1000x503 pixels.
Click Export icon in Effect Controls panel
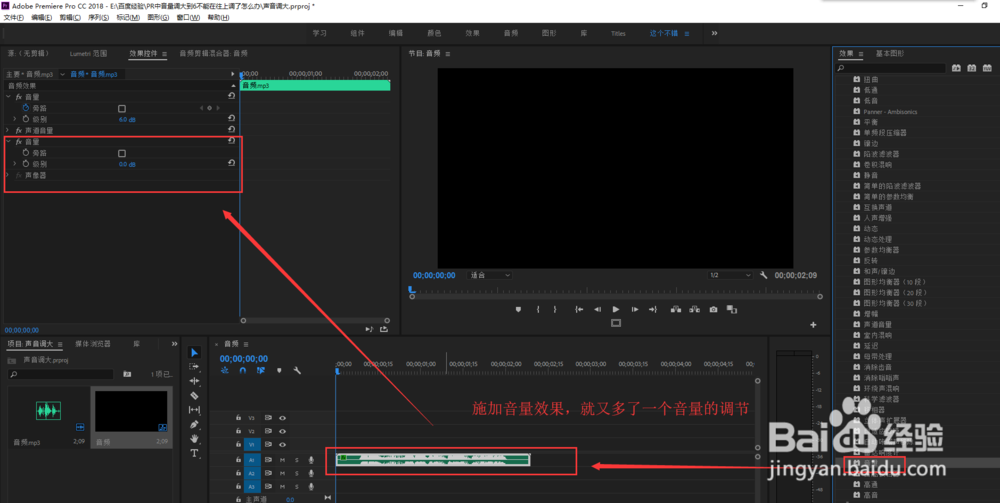383,330
